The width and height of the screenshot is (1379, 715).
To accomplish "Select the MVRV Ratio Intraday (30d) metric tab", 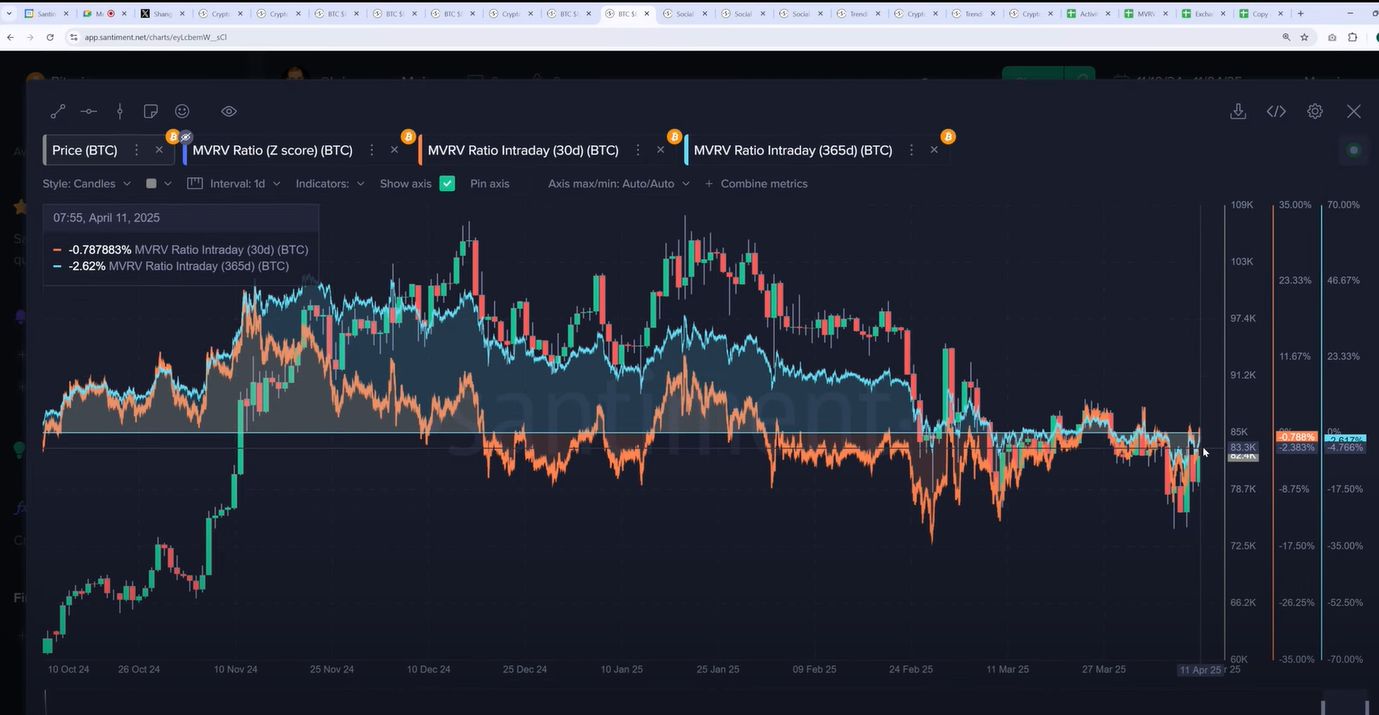I will tap(522, 151).
